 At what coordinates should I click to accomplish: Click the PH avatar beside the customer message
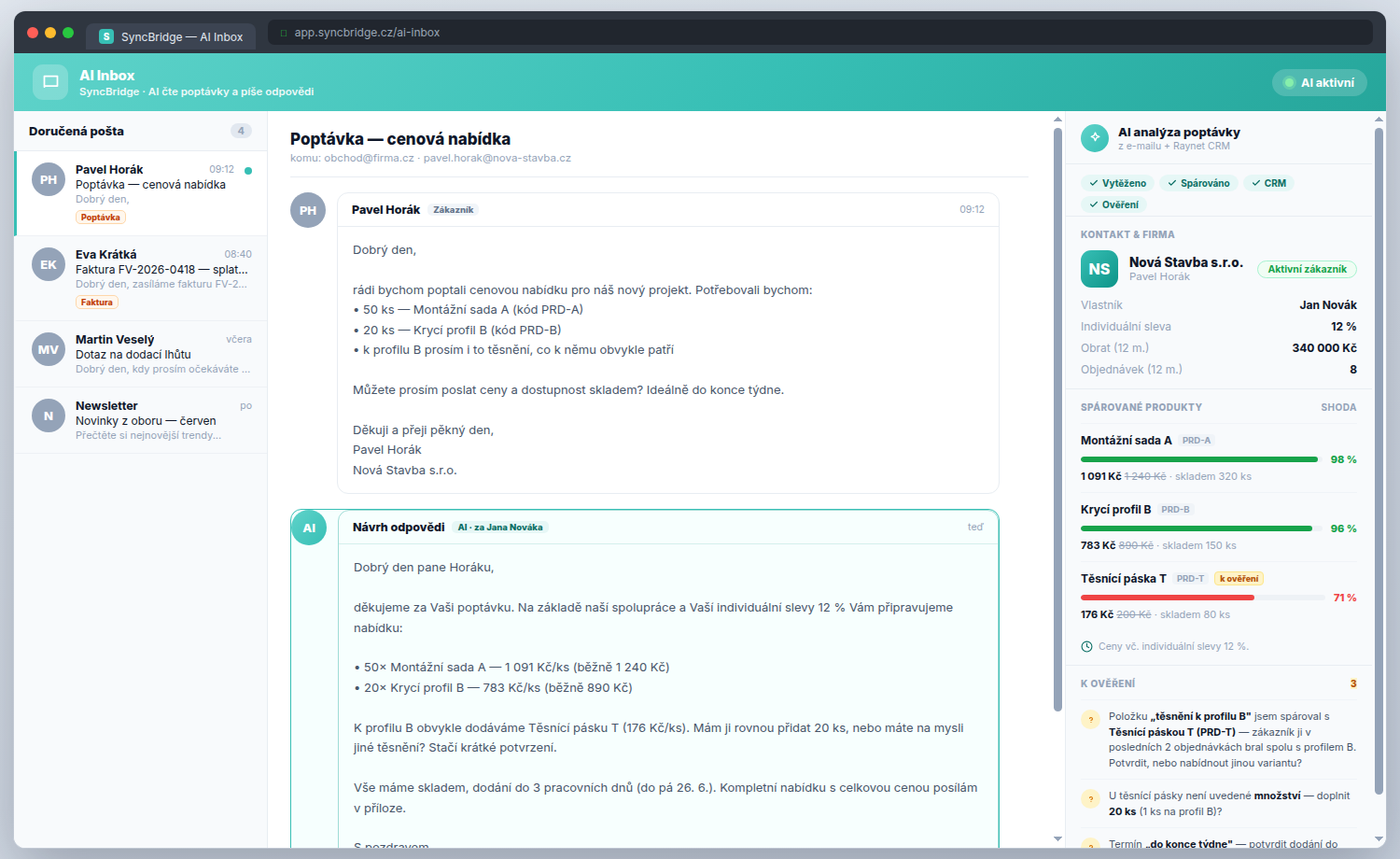(308, 210)
